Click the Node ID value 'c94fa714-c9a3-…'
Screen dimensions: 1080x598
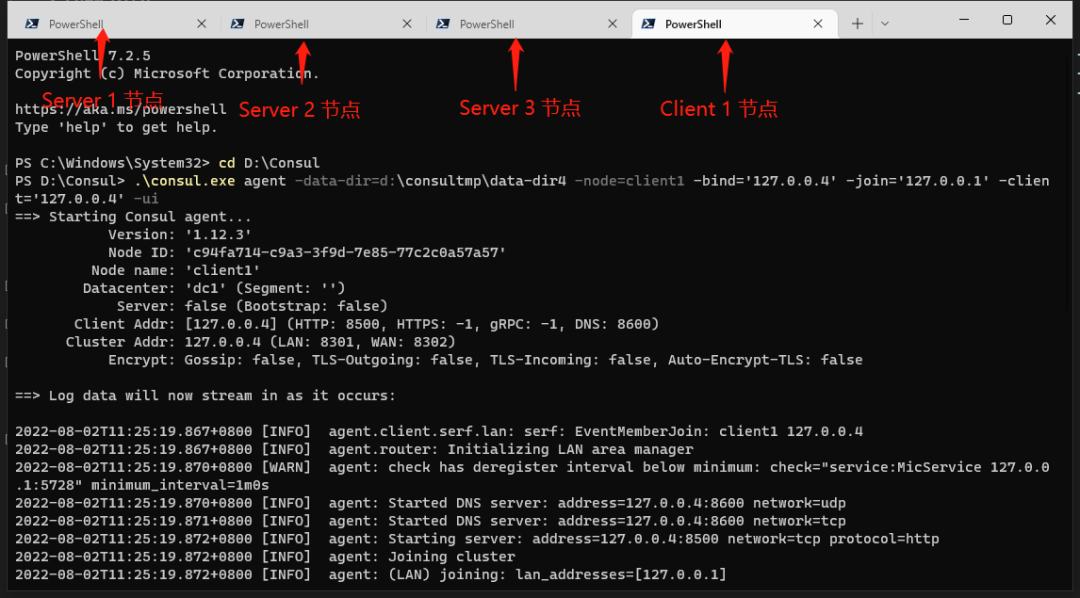[x=345, y=253]
